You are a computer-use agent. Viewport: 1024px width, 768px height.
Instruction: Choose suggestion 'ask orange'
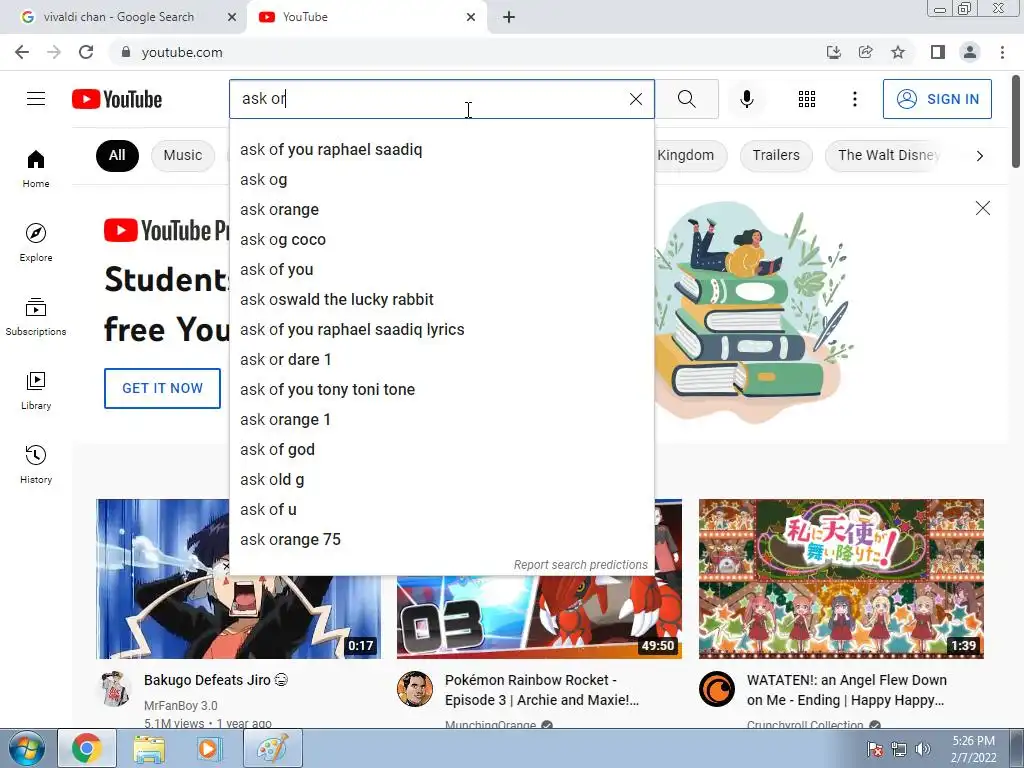tap(441, 210)
